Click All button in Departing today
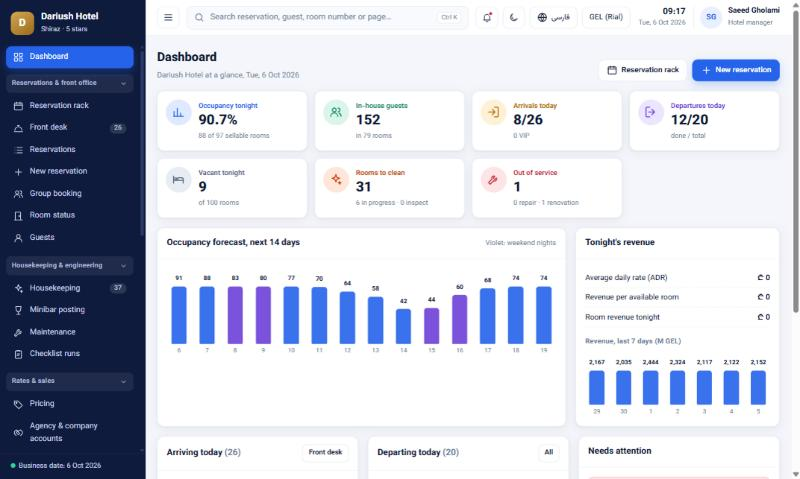 click(x=548, y=452)
